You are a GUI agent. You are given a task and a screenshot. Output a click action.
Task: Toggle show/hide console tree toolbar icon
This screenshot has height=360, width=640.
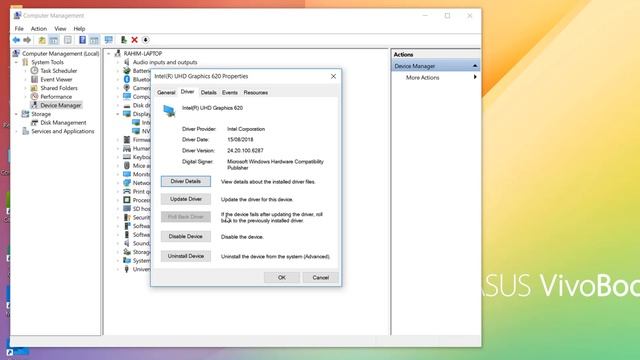tap(53, 40)
